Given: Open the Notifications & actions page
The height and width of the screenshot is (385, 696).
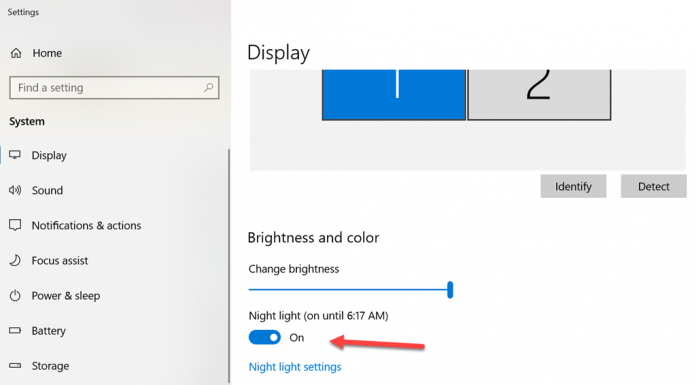Looking at the screenshot, I should tap(86, 226).
